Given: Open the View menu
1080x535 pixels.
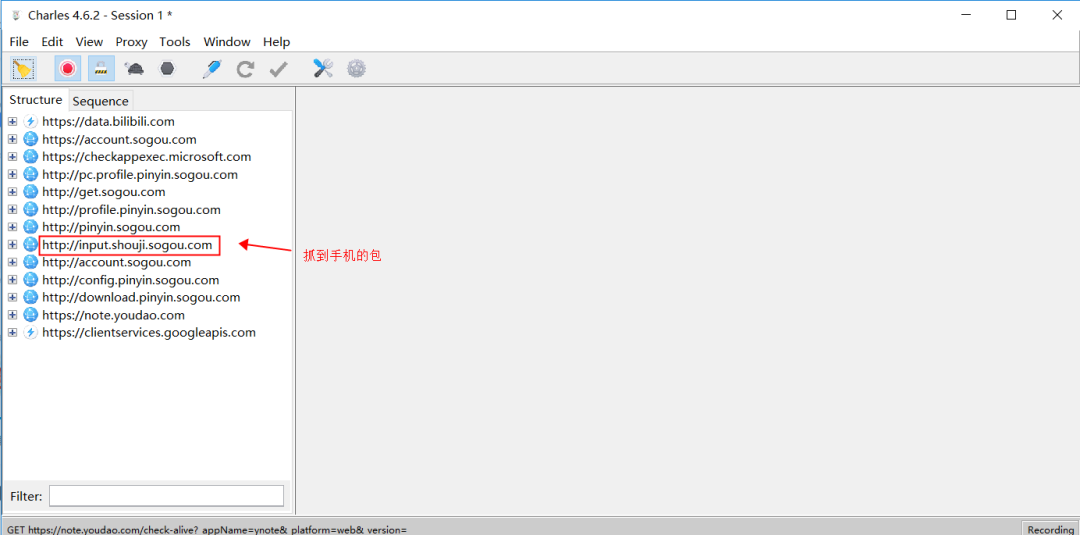Looking at the screenshot, I should pyautogui.click(x=89, y=42).
